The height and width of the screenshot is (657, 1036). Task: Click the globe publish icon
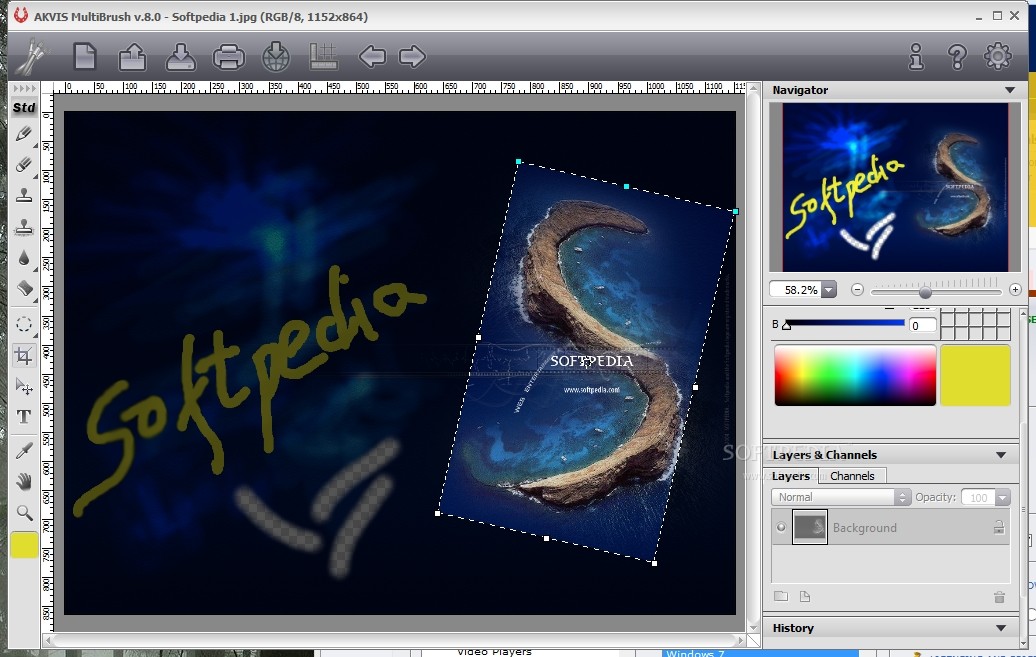pyautogui.click(x=276, y=56)
